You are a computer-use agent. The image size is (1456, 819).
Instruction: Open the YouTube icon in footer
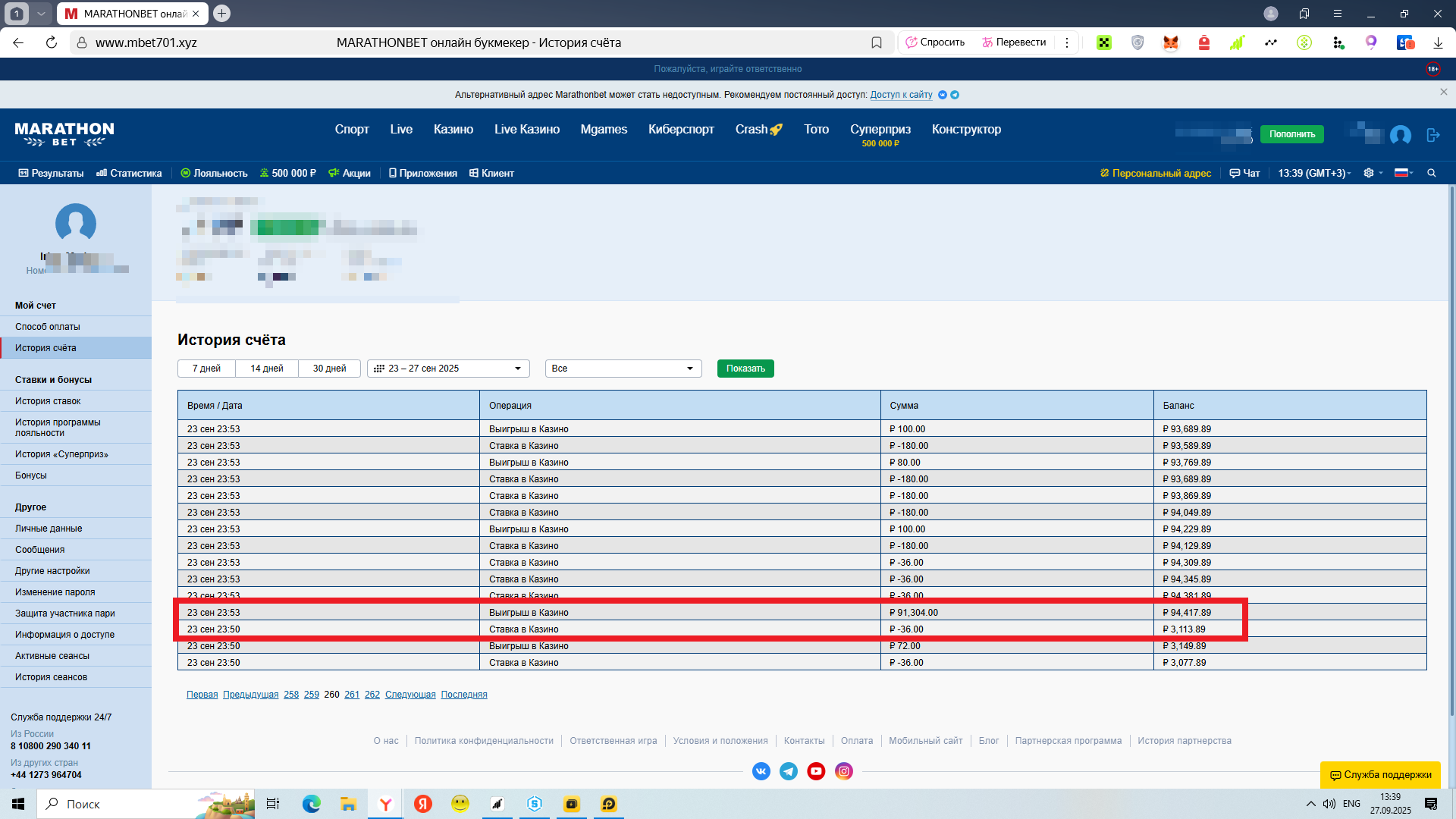[816, 771]
